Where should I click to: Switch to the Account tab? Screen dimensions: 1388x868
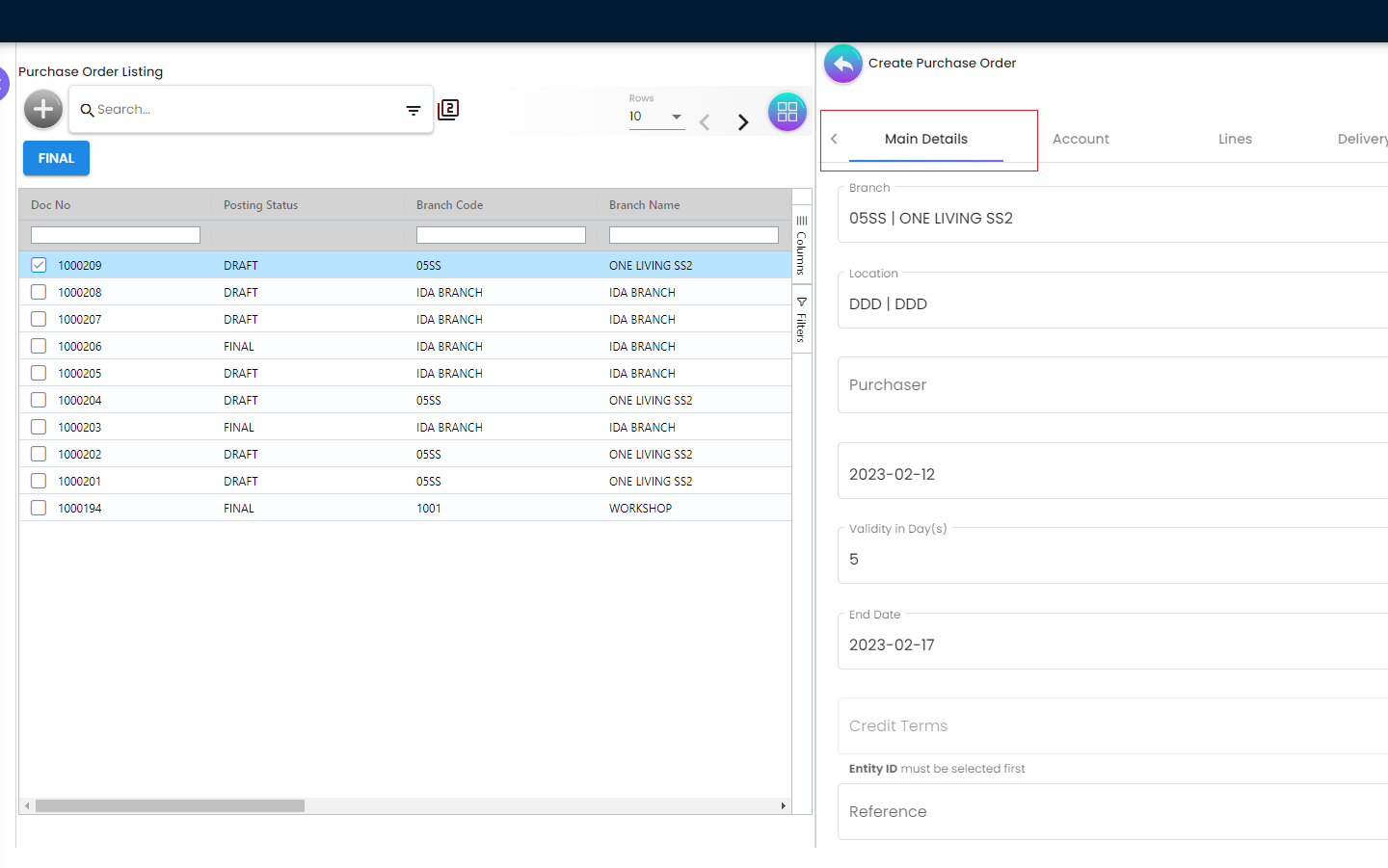point(1081,140)
